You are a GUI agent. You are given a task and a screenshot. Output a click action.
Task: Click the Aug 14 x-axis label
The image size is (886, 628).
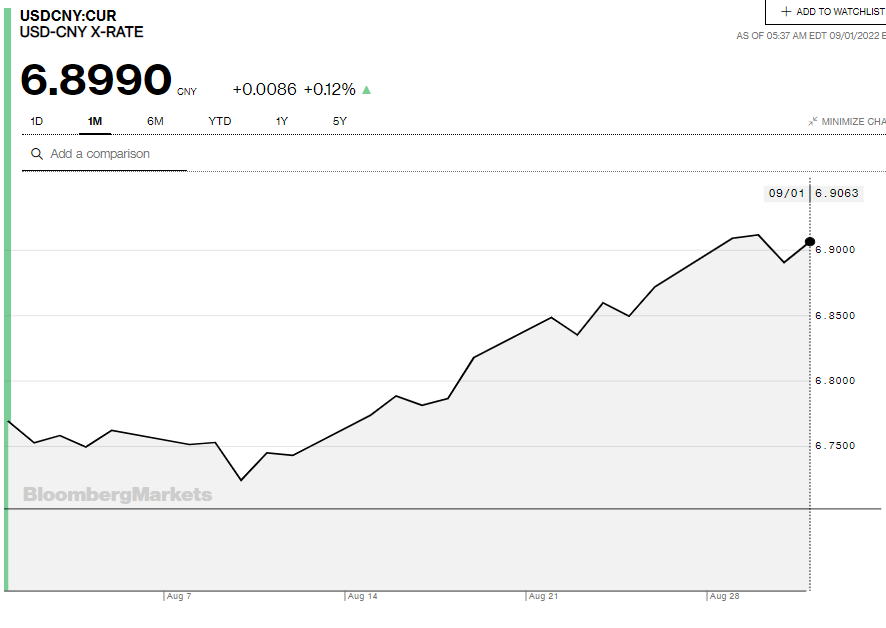[363, 596]
